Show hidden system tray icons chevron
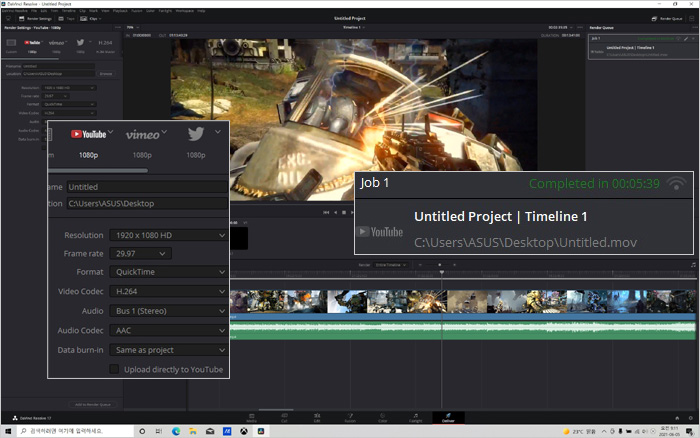 point(604,431)
